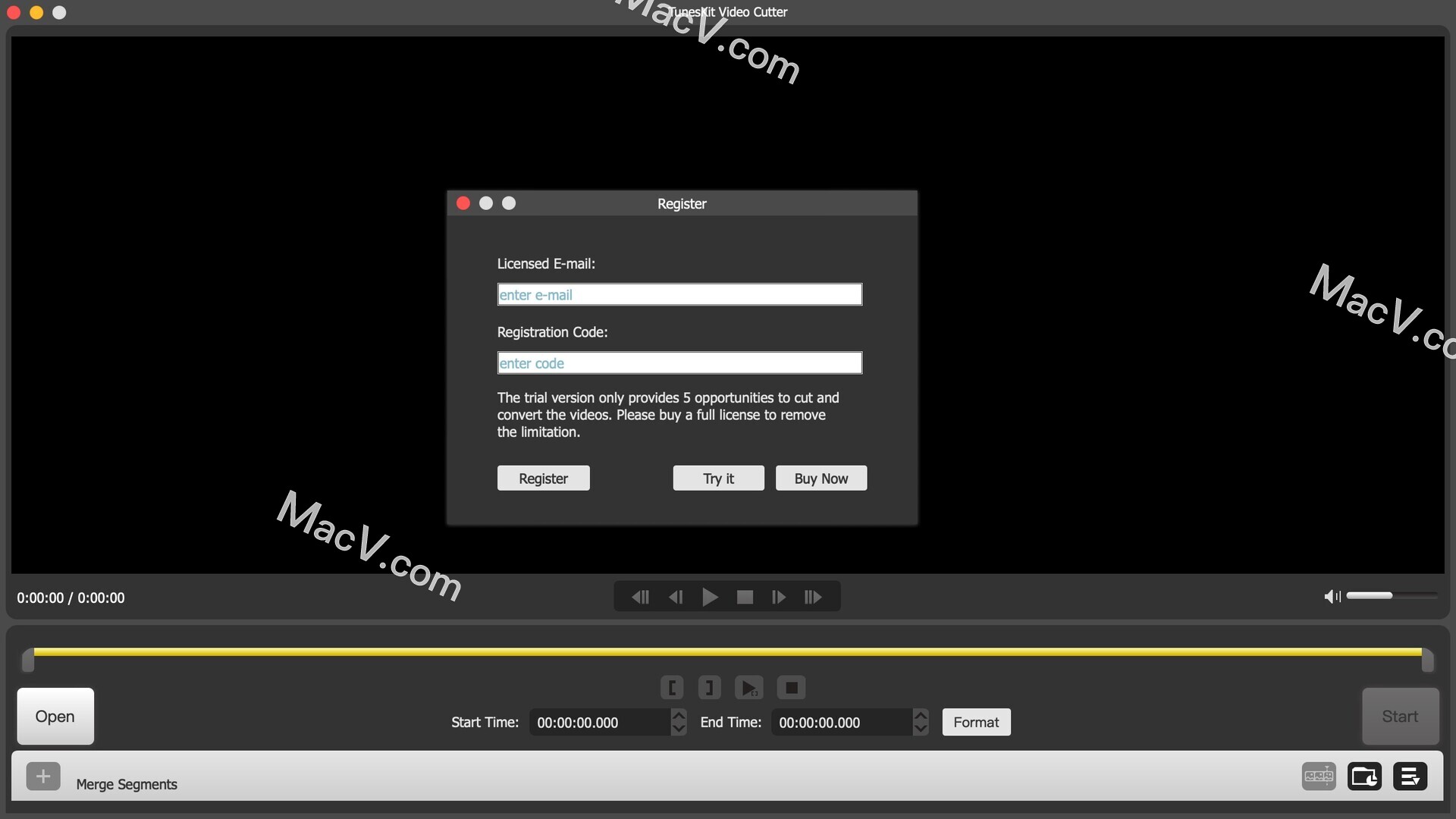Click the Try it button
The image size is (1456, 819).
click(x=718, y=478)
